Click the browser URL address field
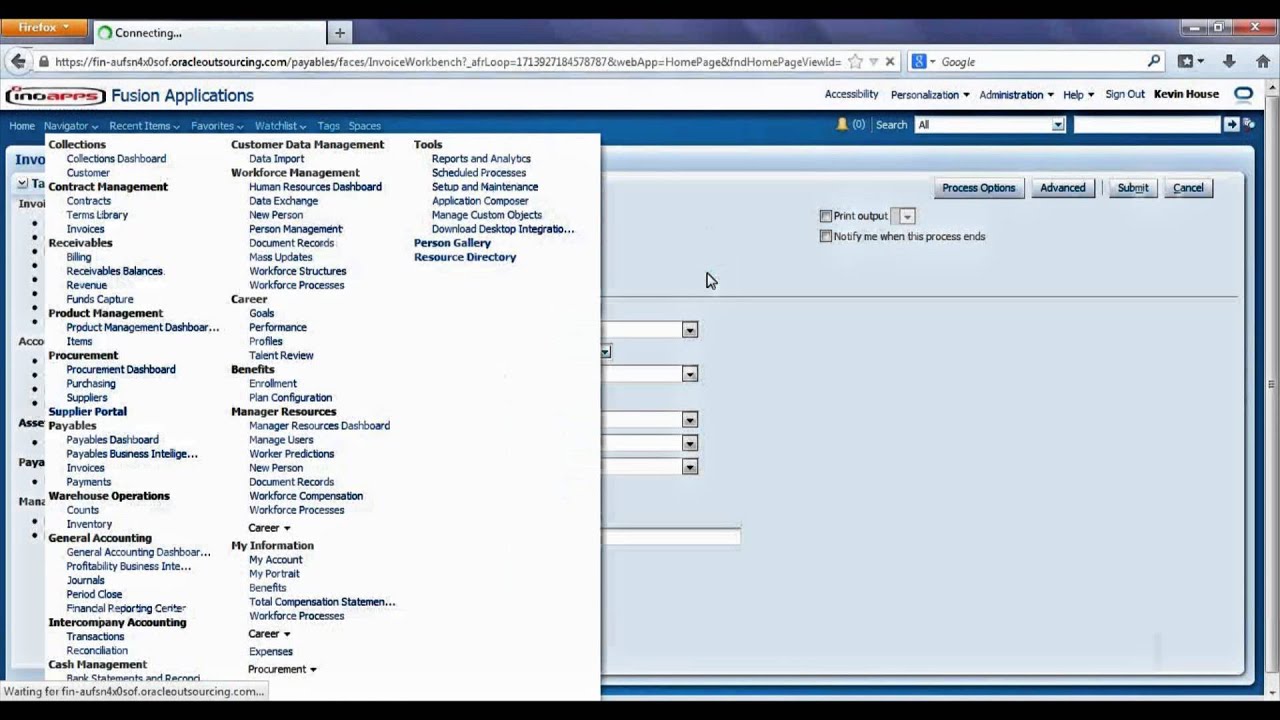The height and width of the screenshot is (720, 1280). 447,62
